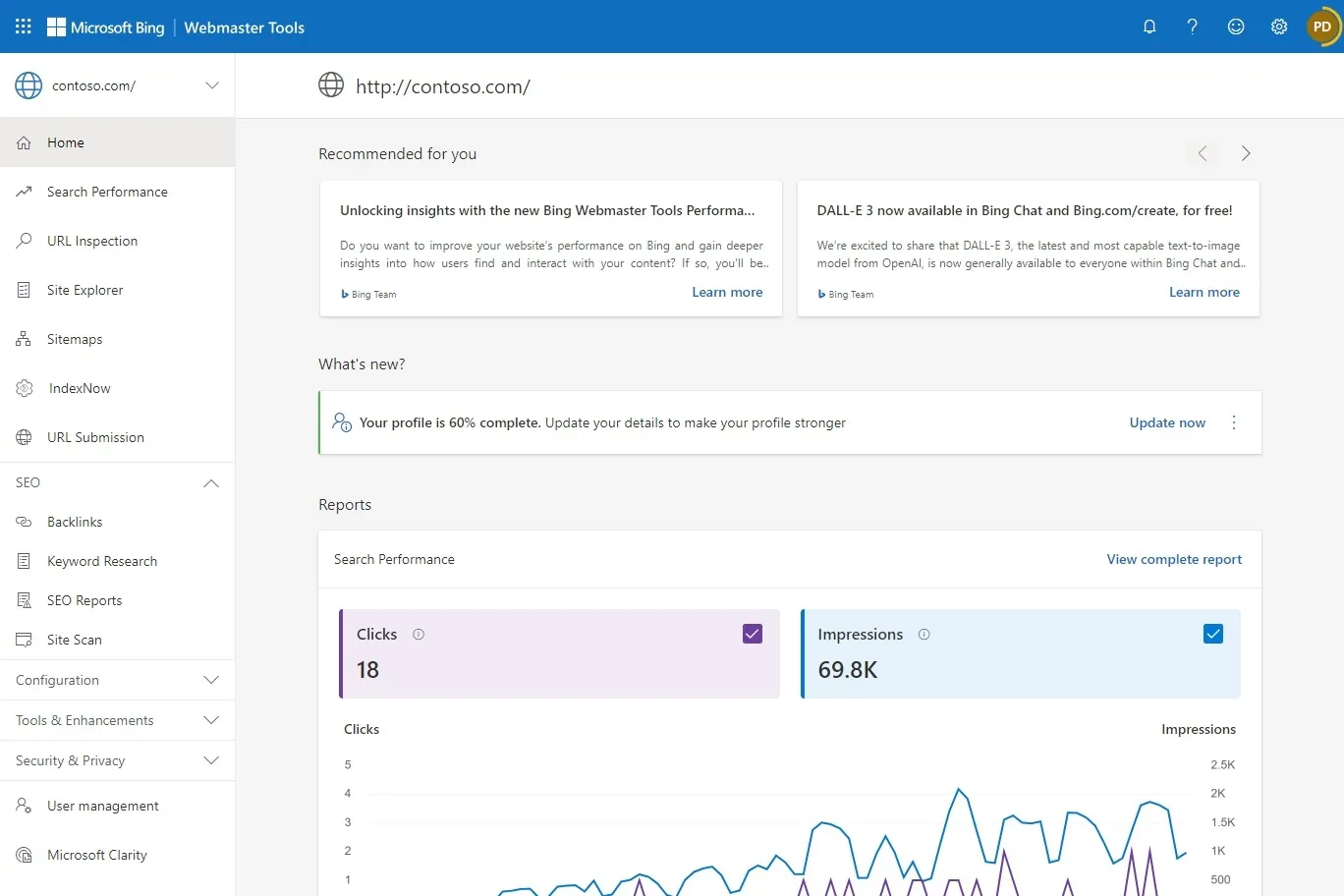This screenshot has height=896, width=1344.
Task: Open Microsoft Clarity
Action: pyautogui.click(x=118, y=855)
